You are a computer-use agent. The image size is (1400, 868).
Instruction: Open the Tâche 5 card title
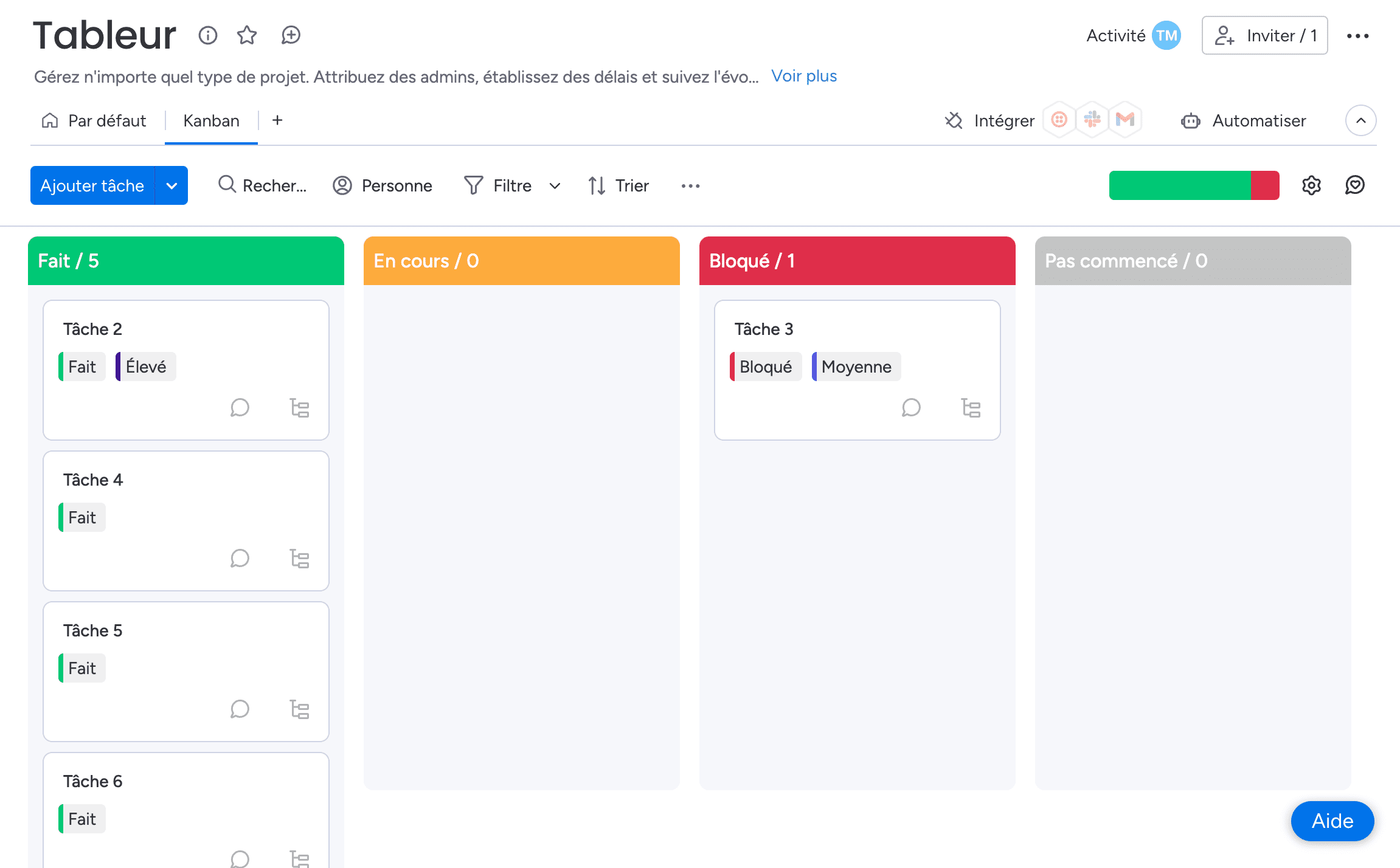click(x=92, y=630)
